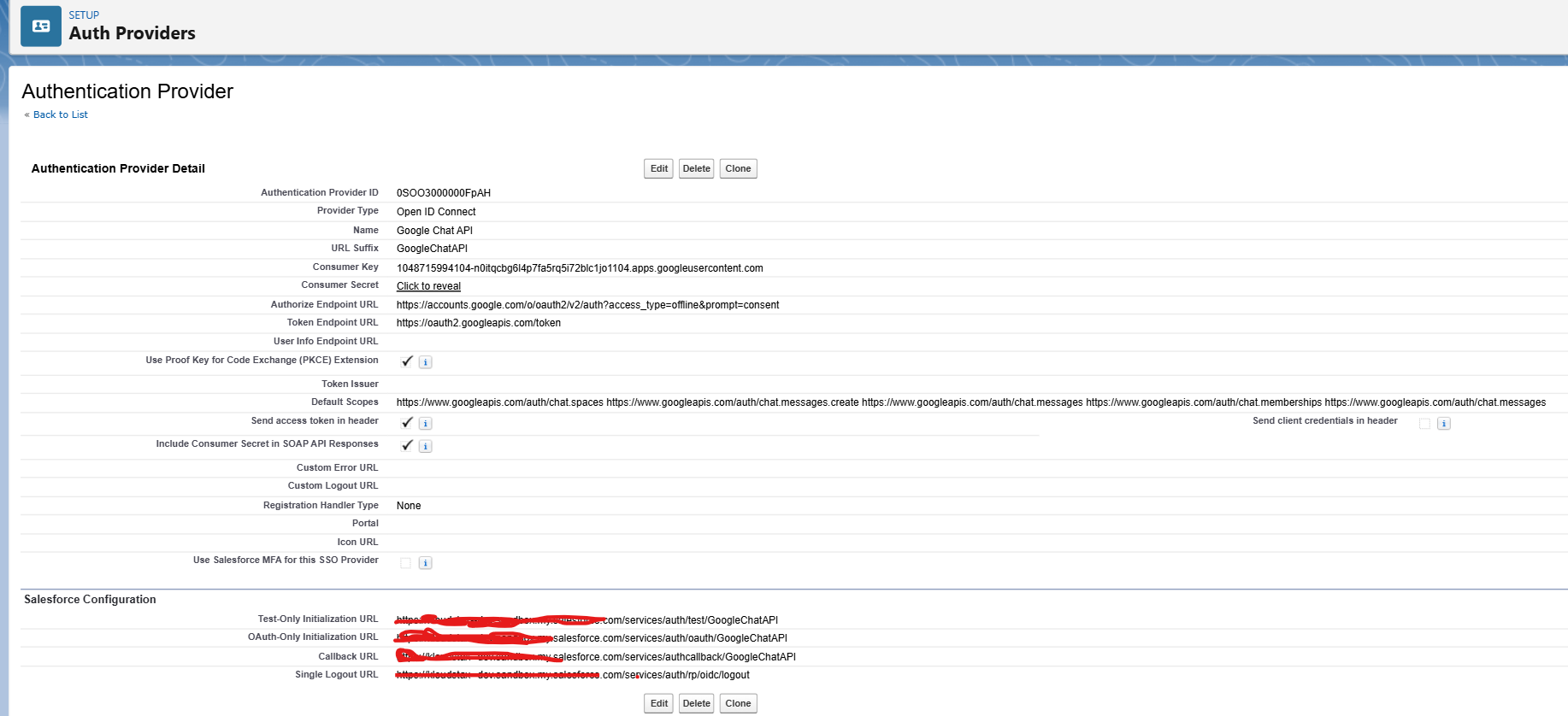Open info icon beside PKCE Extension checkbox

tap(426, 362)
